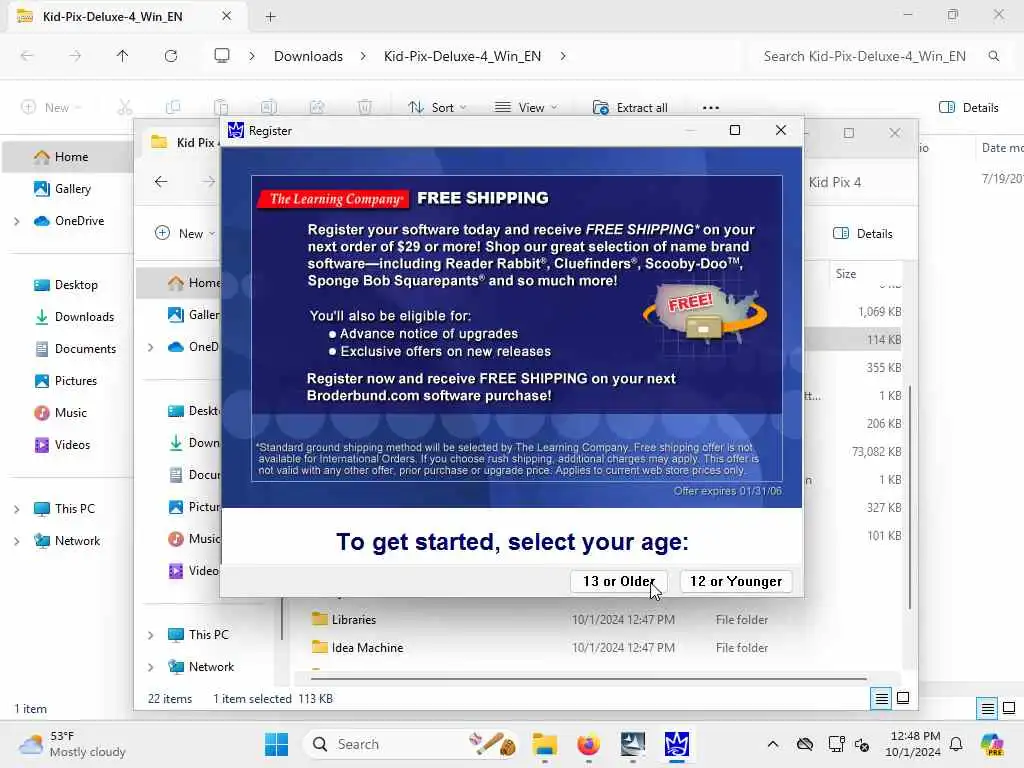
Task: Switch Kid Pix 4 window to details view
Action: point(881,699)
